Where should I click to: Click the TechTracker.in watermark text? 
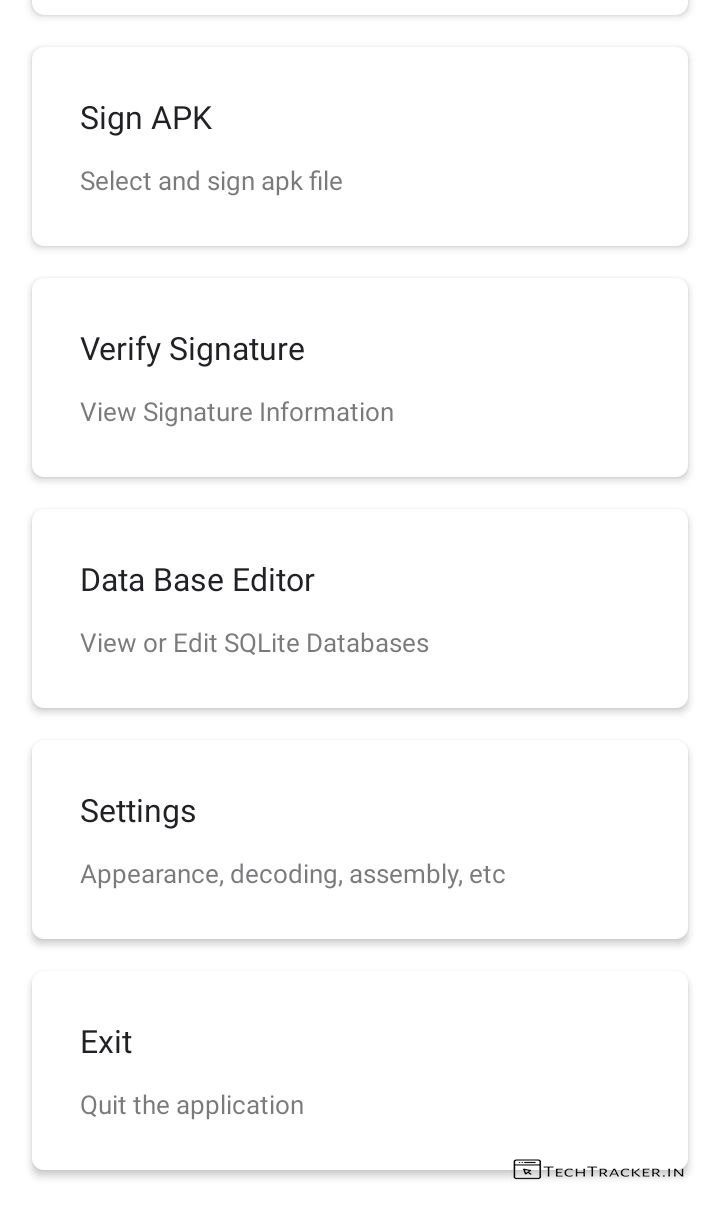click(x=614, y=1170)
